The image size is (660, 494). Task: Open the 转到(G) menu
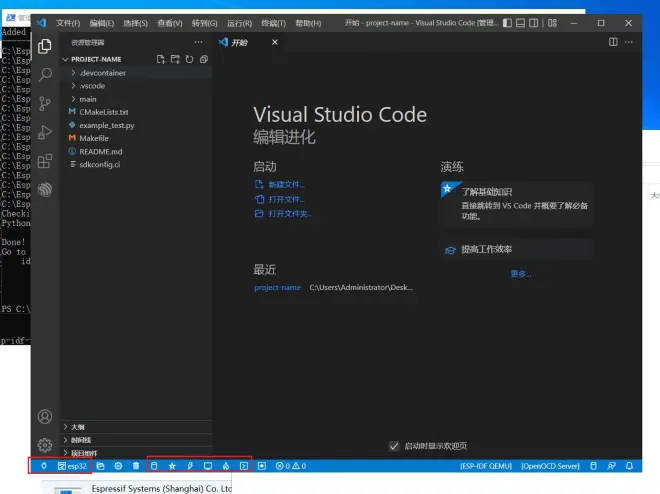[x=205, y=23]
